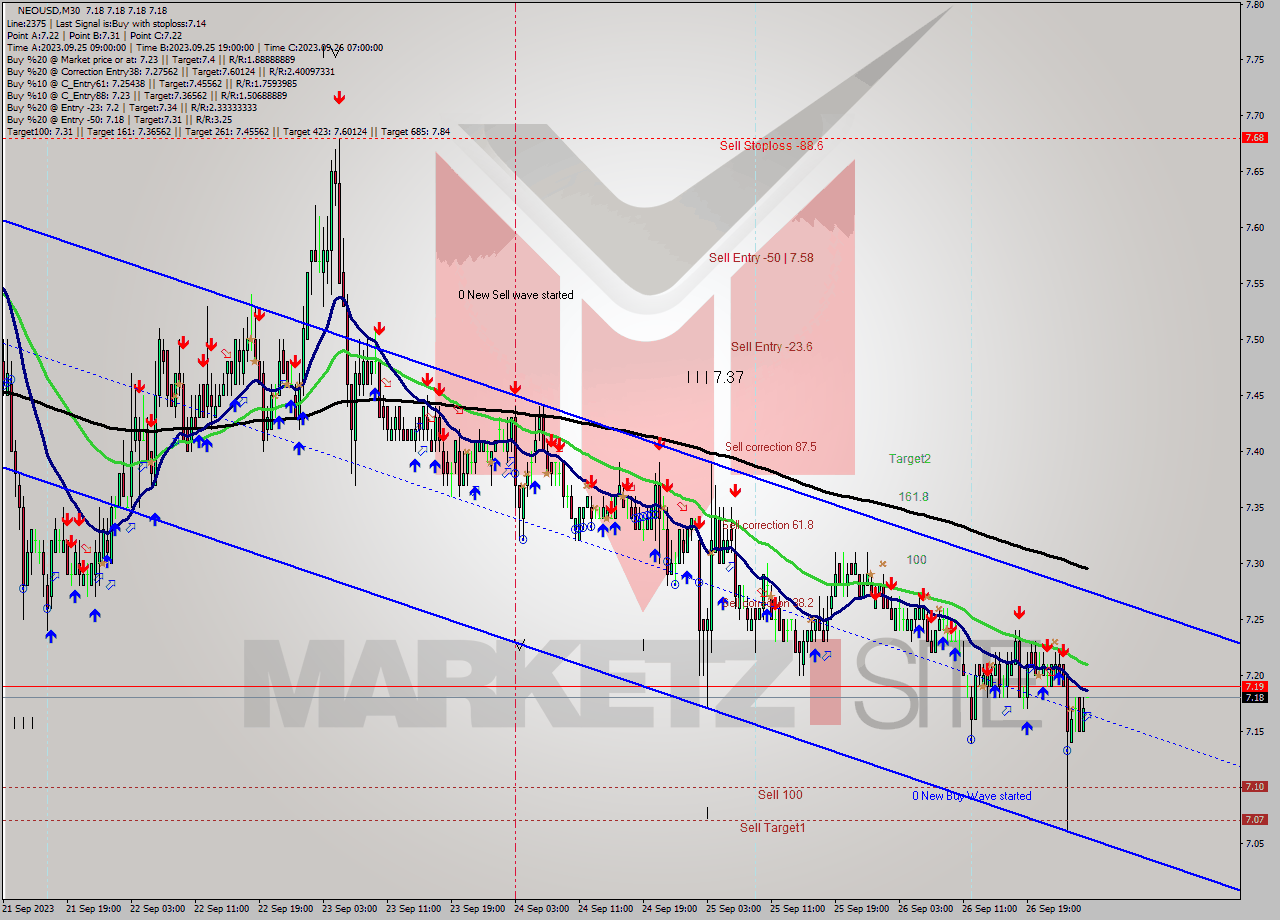The height and width of the screenshot is (920, 1280).
Task: Click the 7.50 price axis label
Action: 1255,340
